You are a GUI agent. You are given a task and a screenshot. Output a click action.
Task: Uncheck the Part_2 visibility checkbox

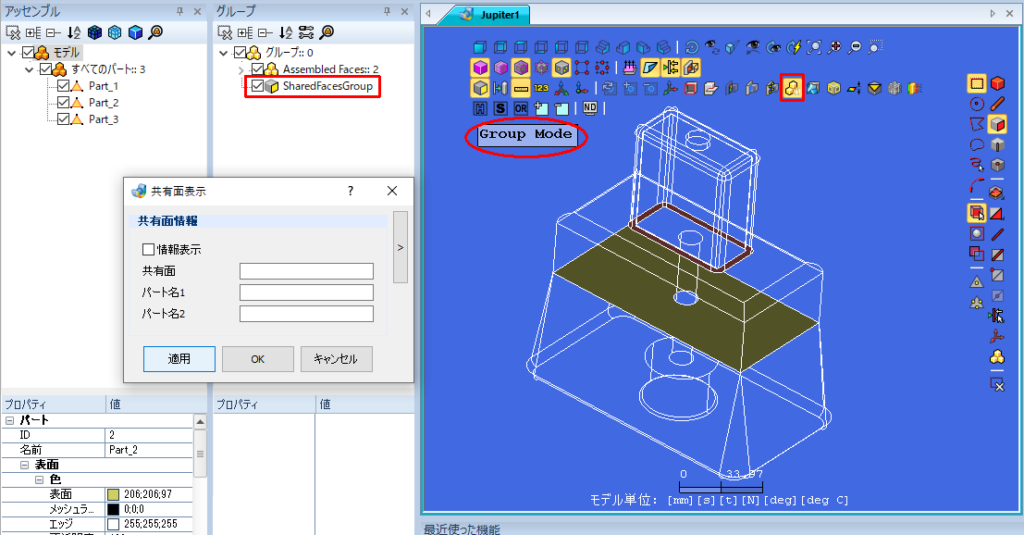63,102
